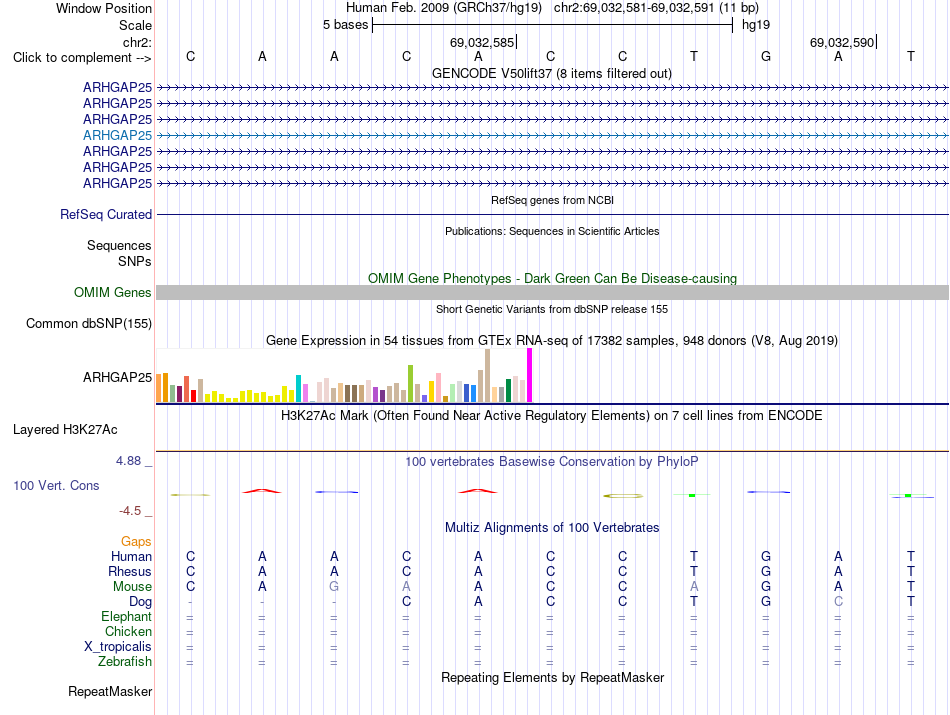Click the OMIM Gene Phenotypes green title
The height and width of the screenshot is (715, 950).
pyautogui.click(x=553, y=278)
